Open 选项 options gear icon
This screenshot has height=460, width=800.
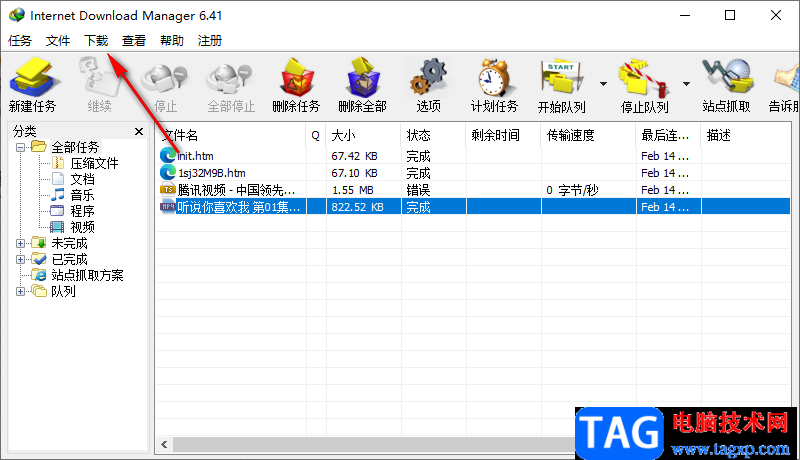[x=429, y=85]
